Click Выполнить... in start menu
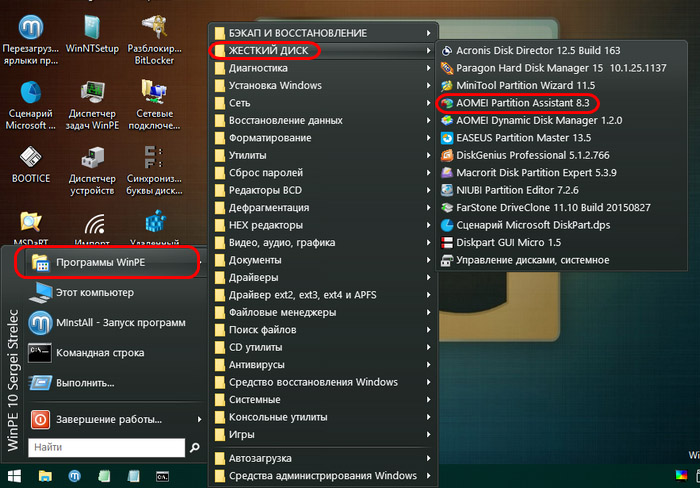The width and height of the screenshot is (700, 488). 115,383
